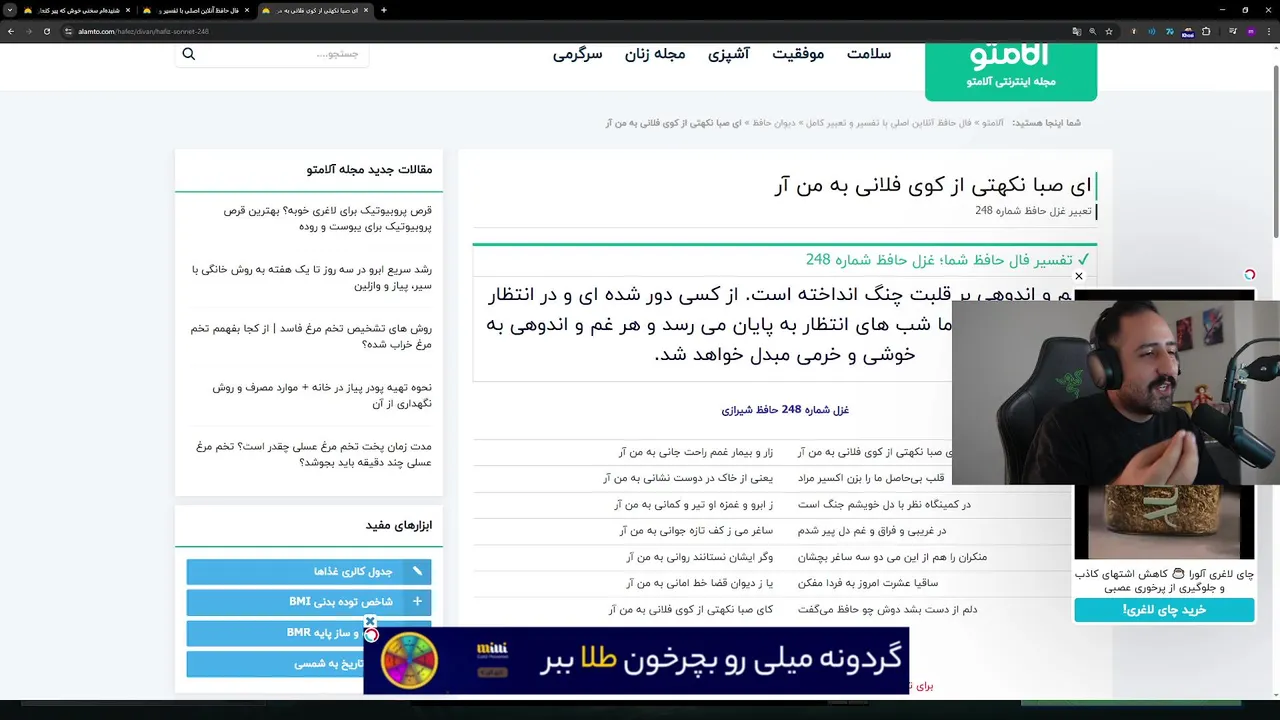View site information icon in address bar

69,31
